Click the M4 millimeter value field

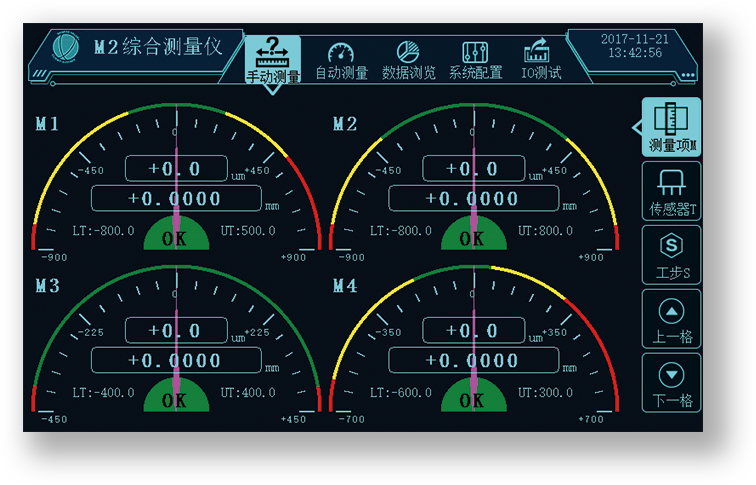coord(473,360)
